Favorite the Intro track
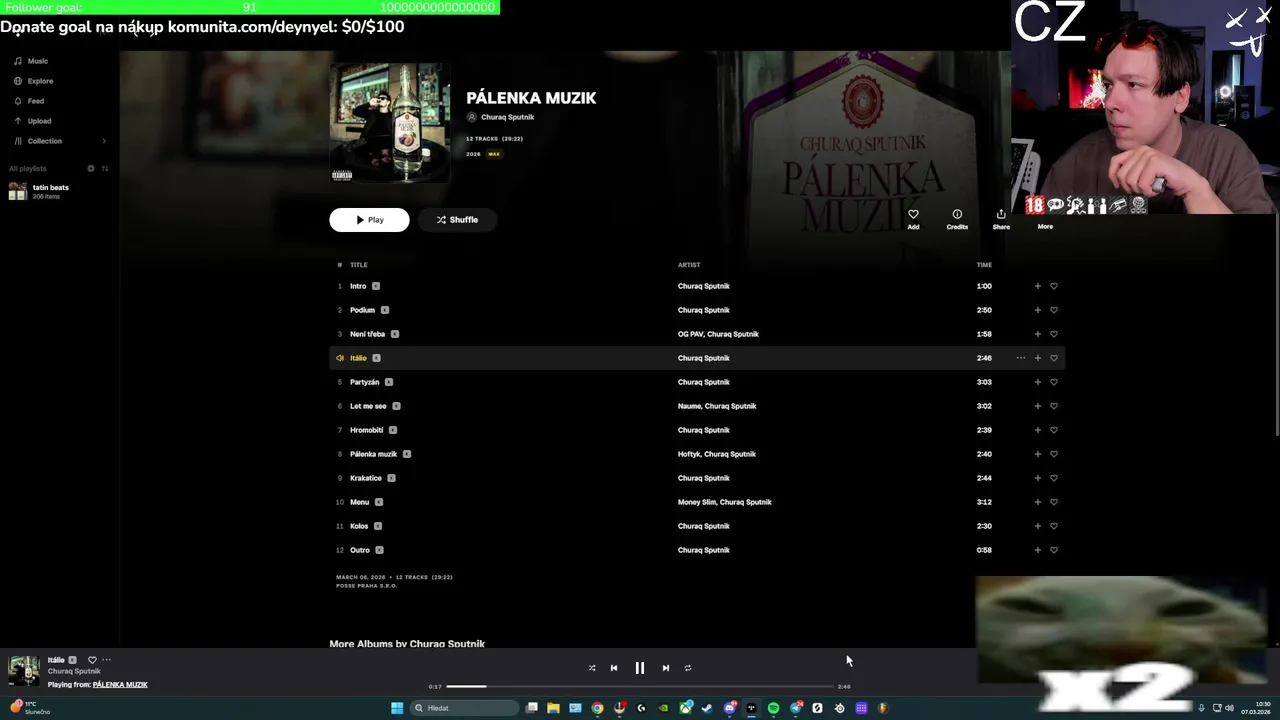Image resolution: width=1280 pixels, height=720 pixels. [x=1053, y=286]
